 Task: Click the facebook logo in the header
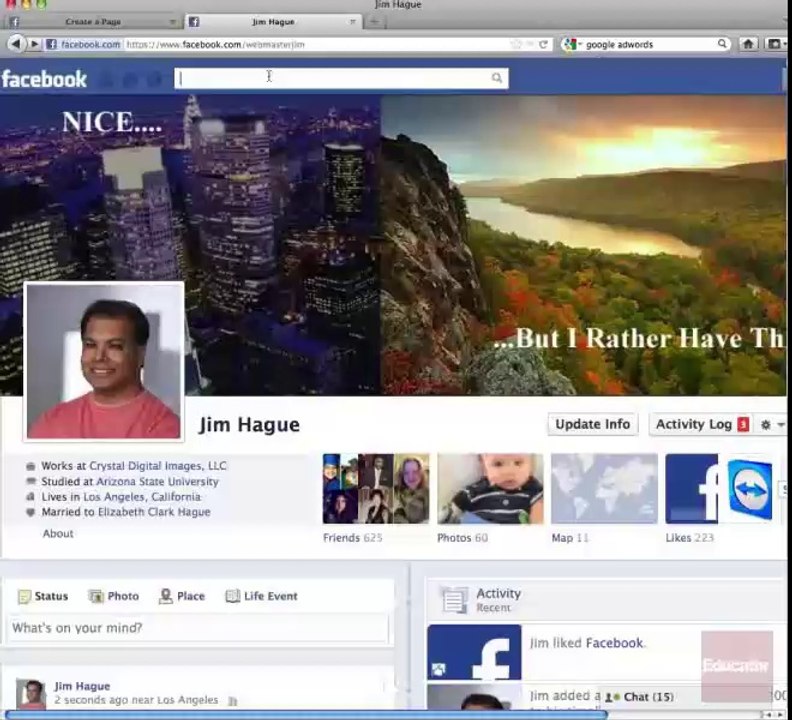tap(44, 79)
